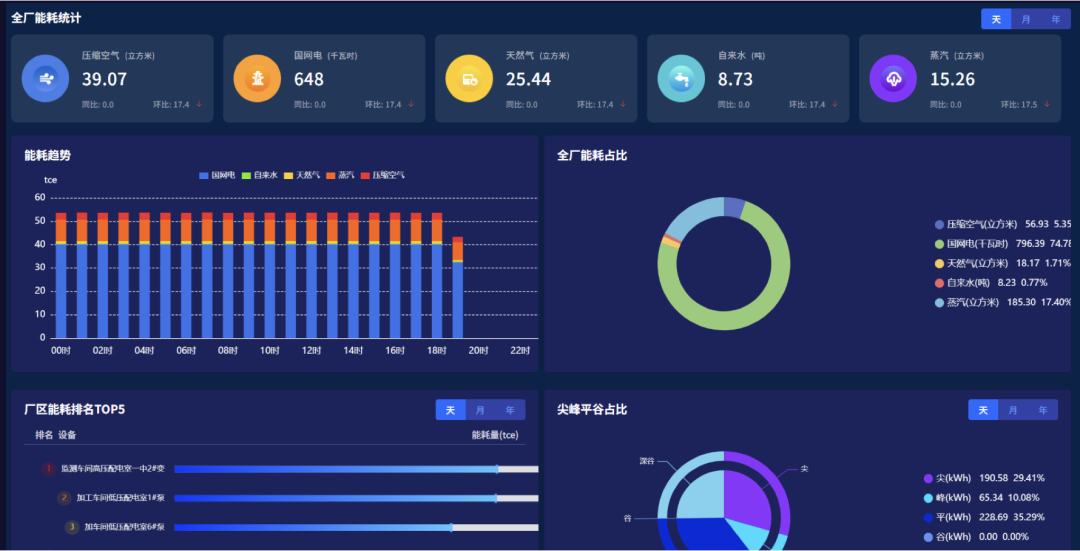Click the purple steam (蒸汽) icon
1080x551 pixels.
coord(893,78)
